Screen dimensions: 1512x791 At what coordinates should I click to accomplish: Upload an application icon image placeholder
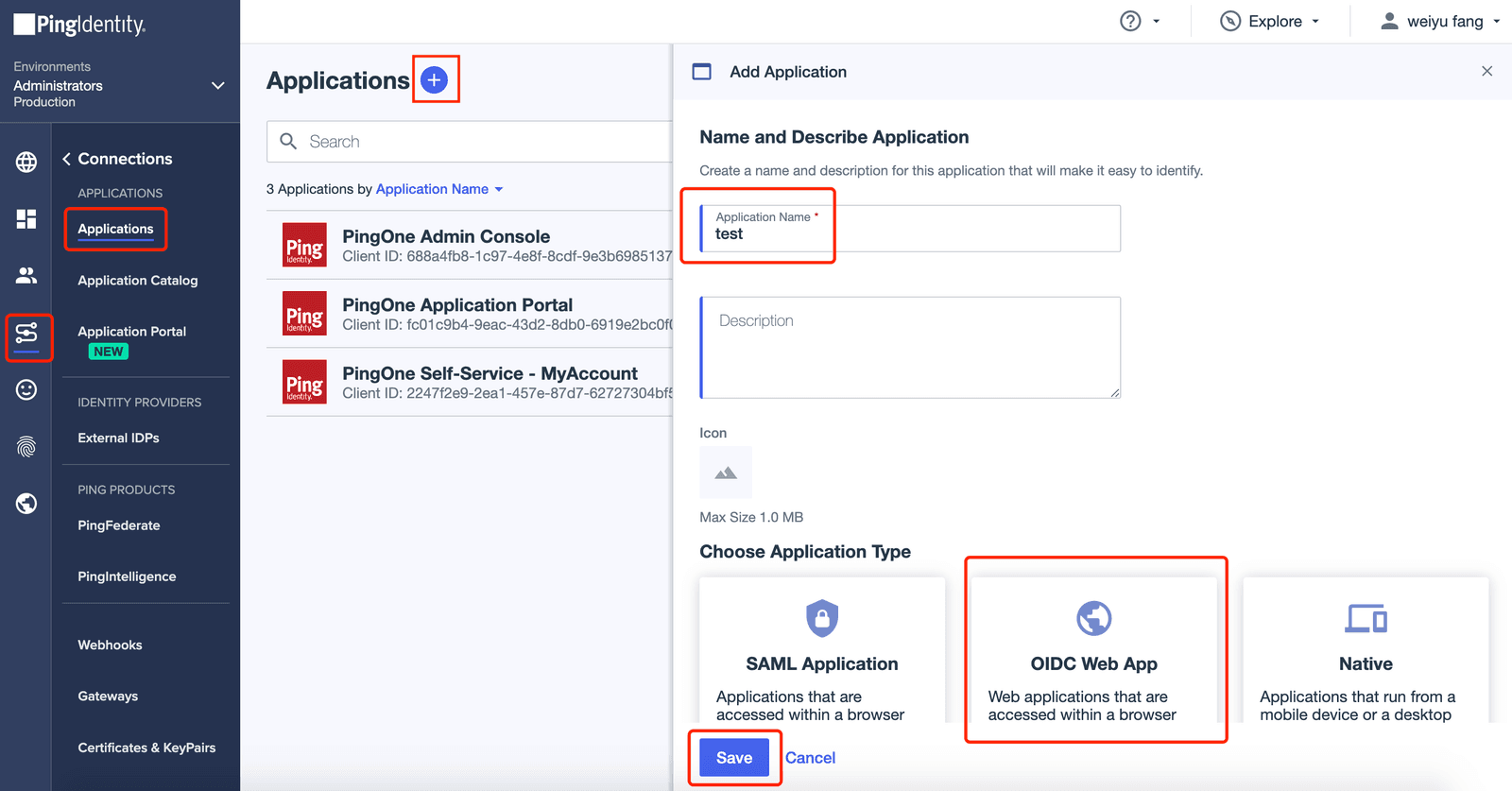726,473
